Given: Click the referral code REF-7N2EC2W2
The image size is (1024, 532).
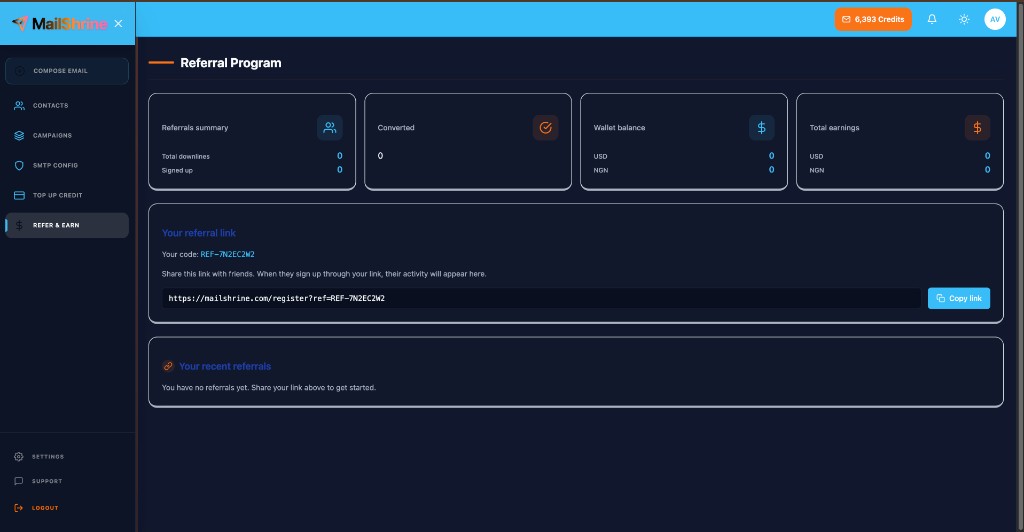Looking at the screenshot, I should [227, 255].
